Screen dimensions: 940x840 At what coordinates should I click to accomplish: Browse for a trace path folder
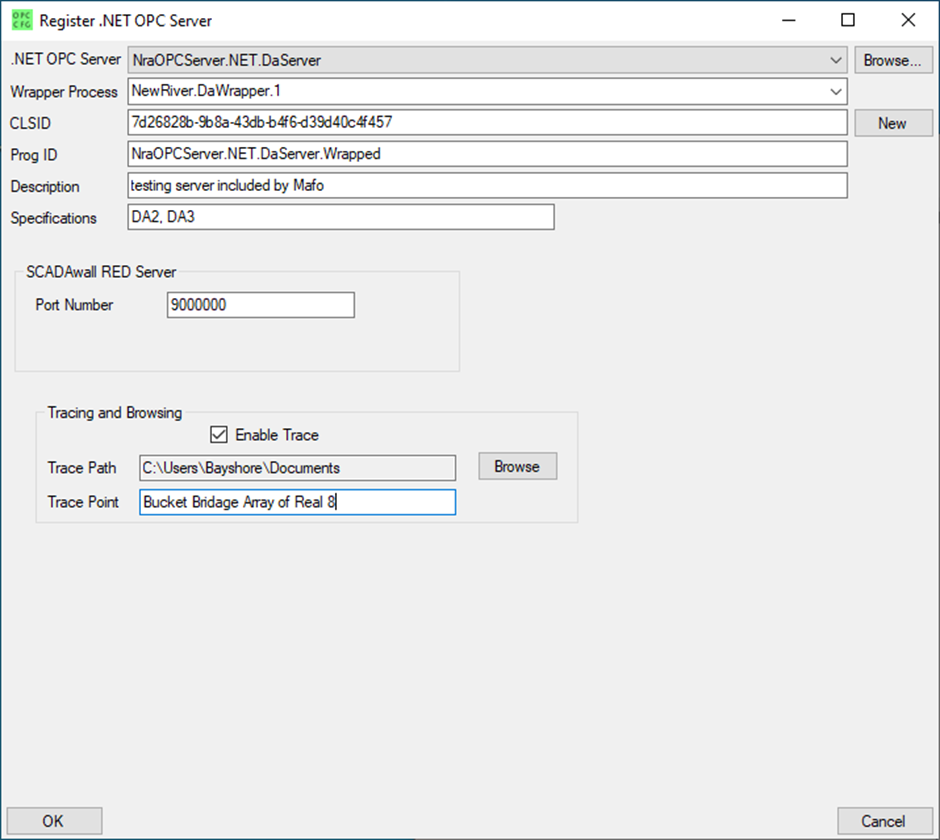tap(517, 466)
